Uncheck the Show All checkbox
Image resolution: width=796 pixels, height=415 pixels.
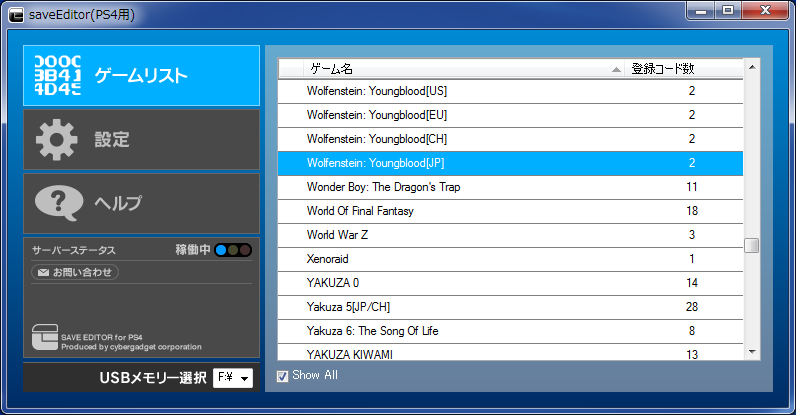282,376
